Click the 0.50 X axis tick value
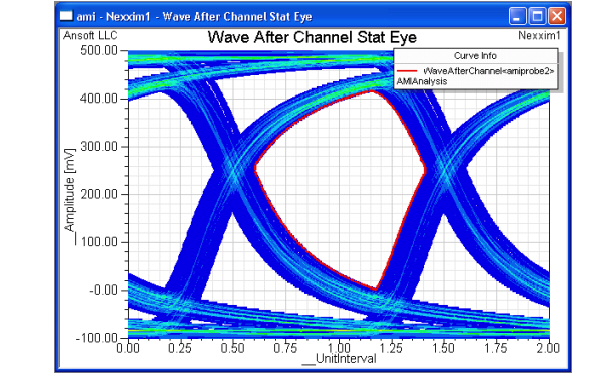615x383 pixels. (x=233, y=348)
